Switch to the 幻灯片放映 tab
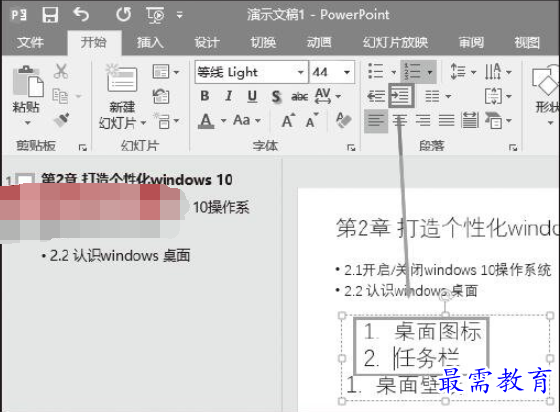Image resolution: width=560 pixels, height=412 pixels. point(395,42)
